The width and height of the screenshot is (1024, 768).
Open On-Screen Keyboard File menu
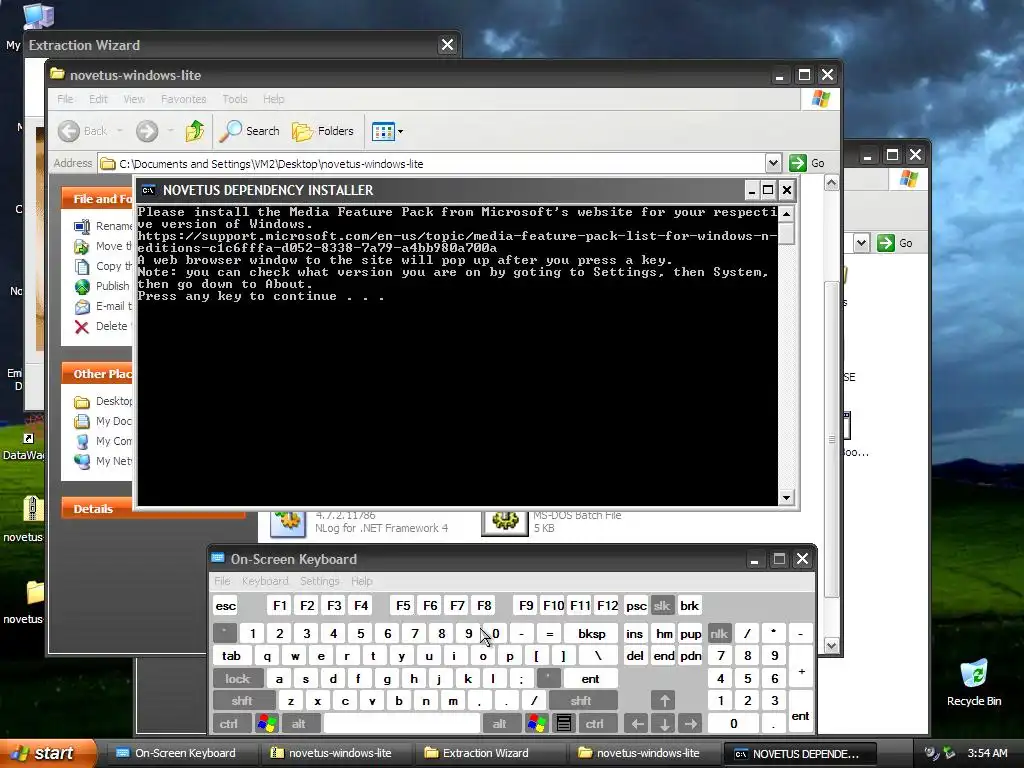[222, 581]
